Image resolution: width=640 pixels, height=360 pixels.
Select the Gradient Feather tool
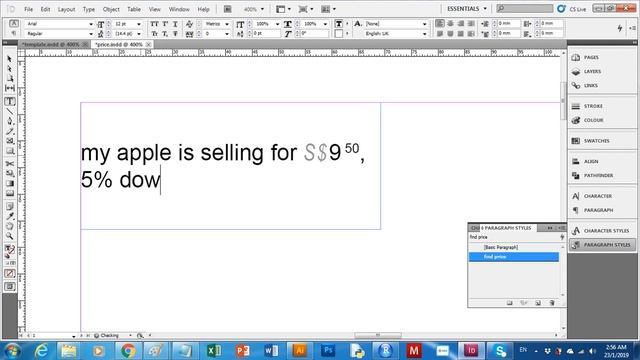pos(10,193)
